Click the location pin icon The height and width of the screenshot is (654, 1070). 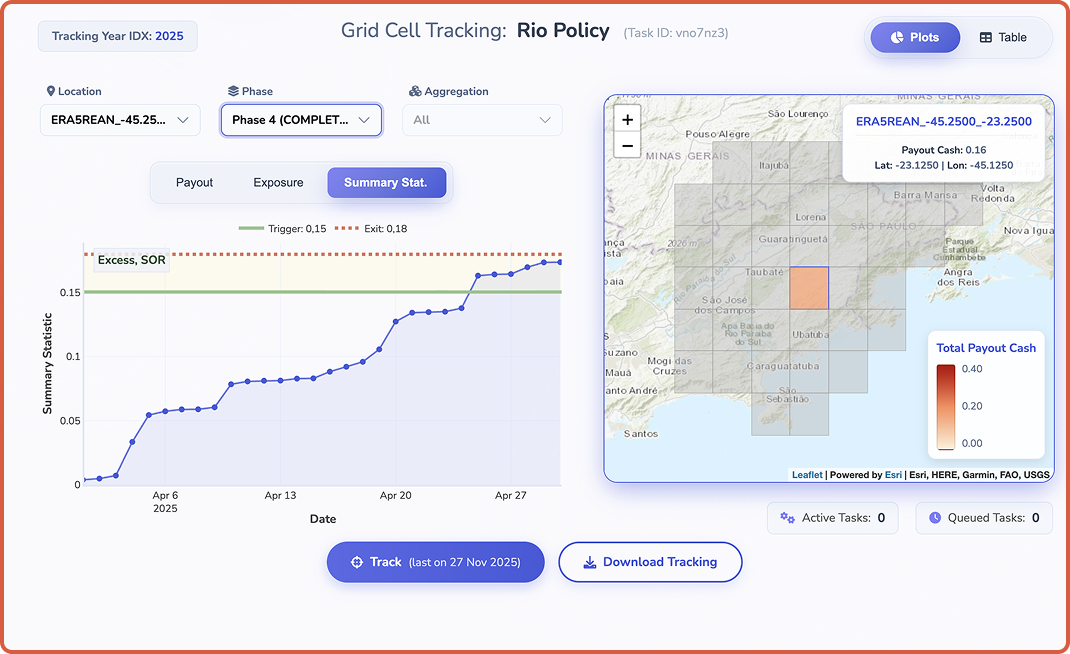50,91
